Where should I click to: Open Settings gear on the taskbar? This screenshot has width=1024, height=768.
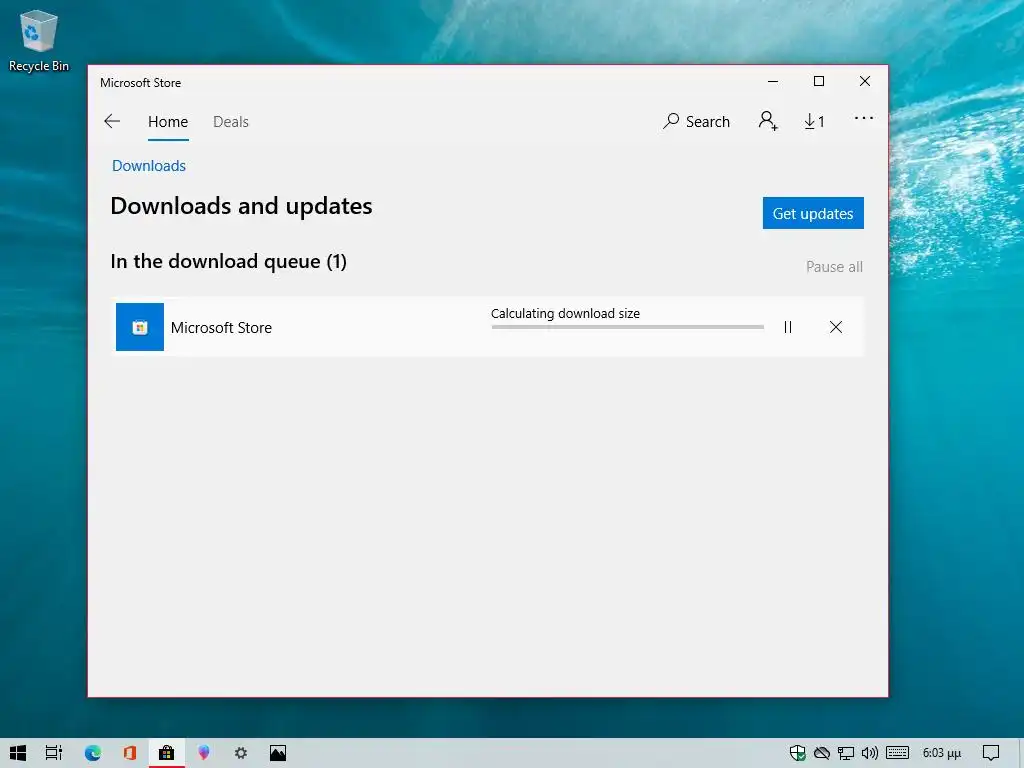[241, 753]
